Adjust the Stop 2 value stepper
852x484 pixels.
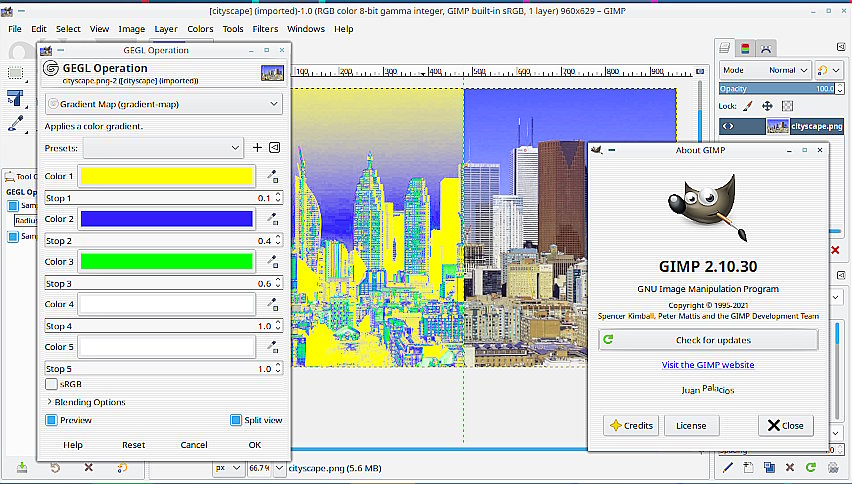click(x=278, y=240)
